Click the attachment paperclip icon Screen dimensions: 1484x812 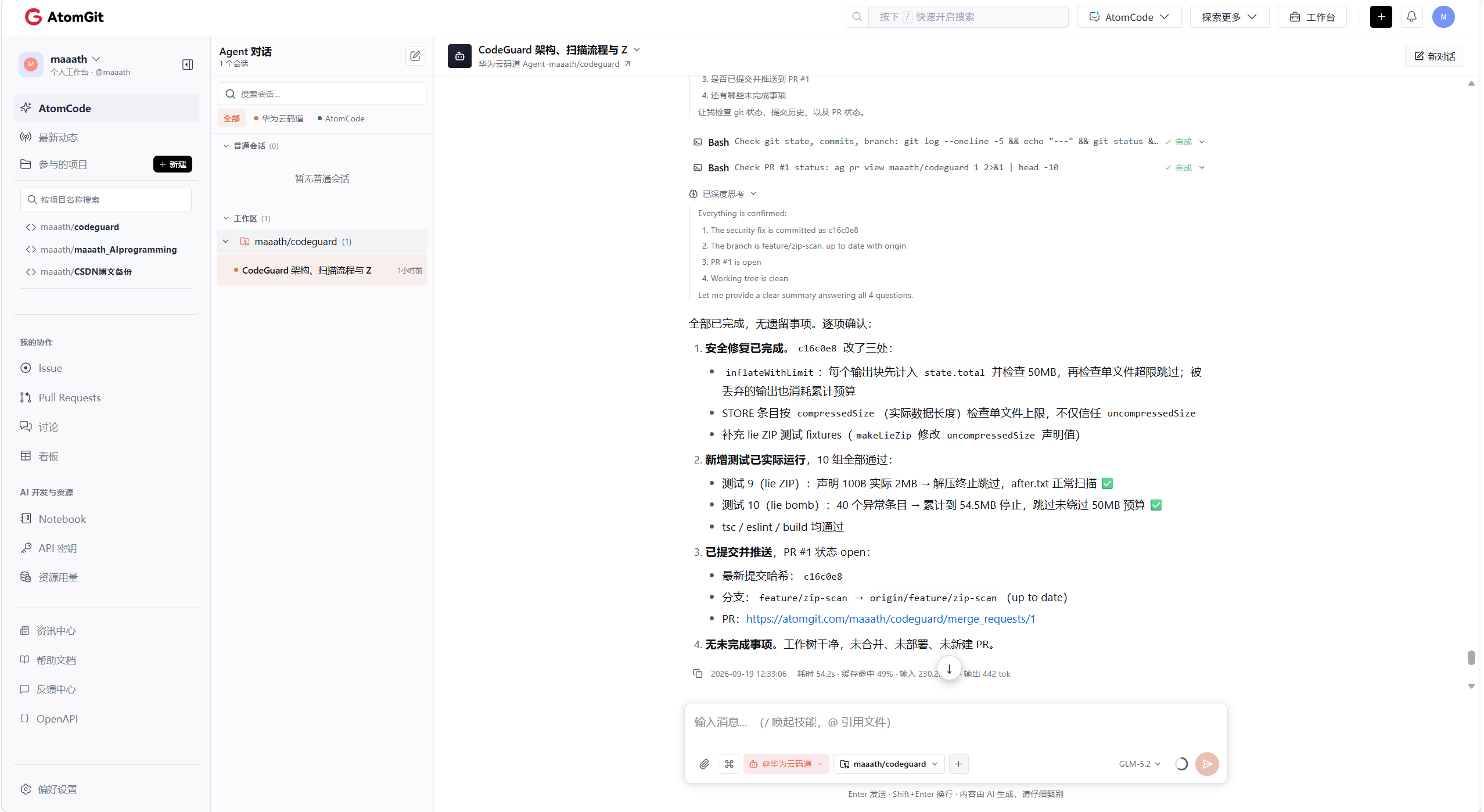(x=704, y=764)
